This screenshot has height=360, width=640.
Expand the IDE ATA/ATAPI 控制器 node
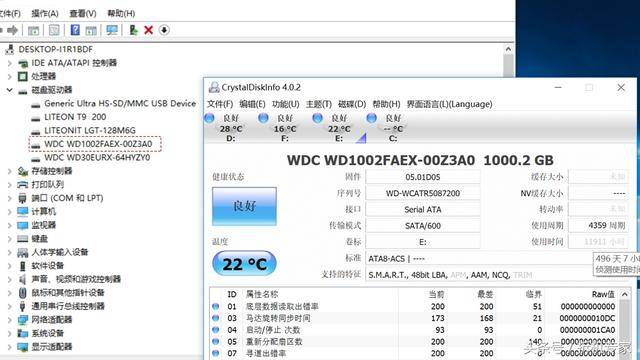(9, 63)
